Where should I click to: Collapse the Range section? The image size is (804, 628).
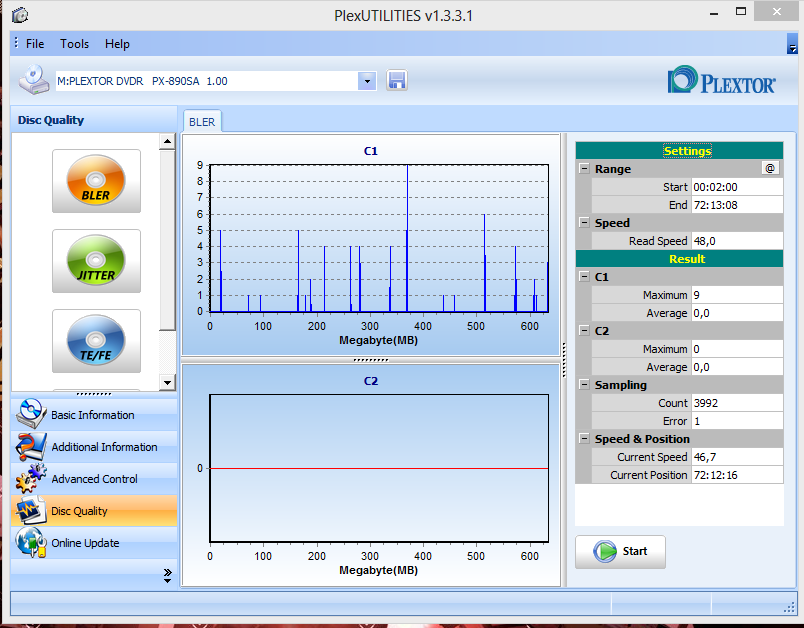click(584, 168)
